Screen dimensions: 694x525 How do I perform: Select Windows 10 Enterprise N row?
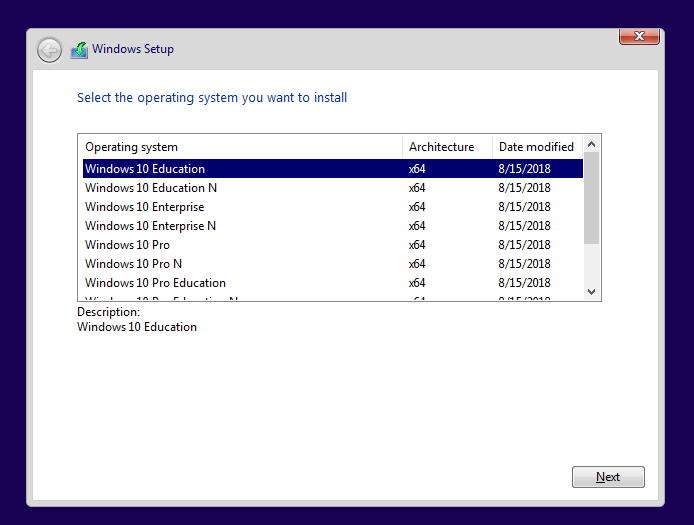[x=333, y=226]
